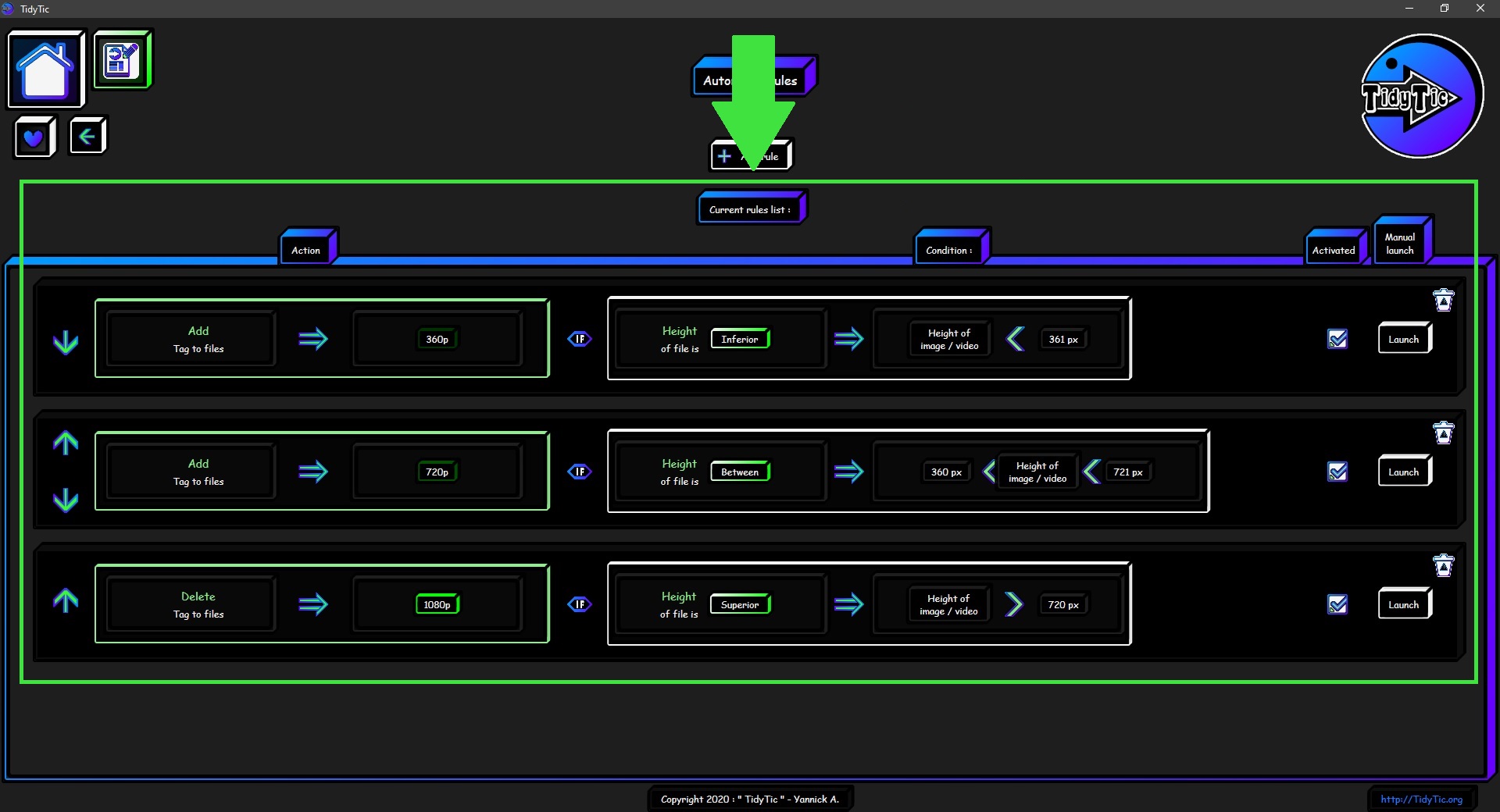This screenshot has width=1500, height=812.
Task: Launch the 1080p delete rule manually
Action: 1403,604
